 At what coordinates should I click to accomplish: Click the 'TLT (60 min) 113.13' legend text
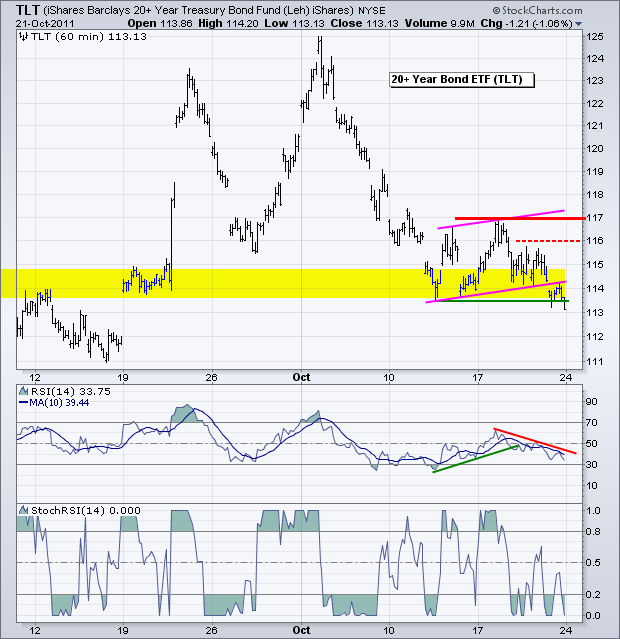[x=88, y=37]
